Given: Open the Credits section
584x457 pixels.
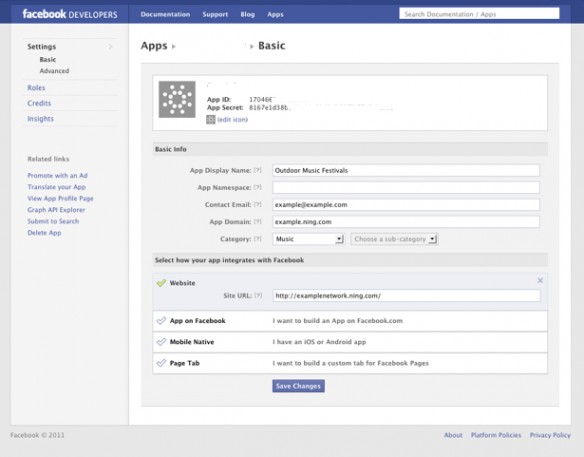Looking at the screenshot, I should 39,103.
